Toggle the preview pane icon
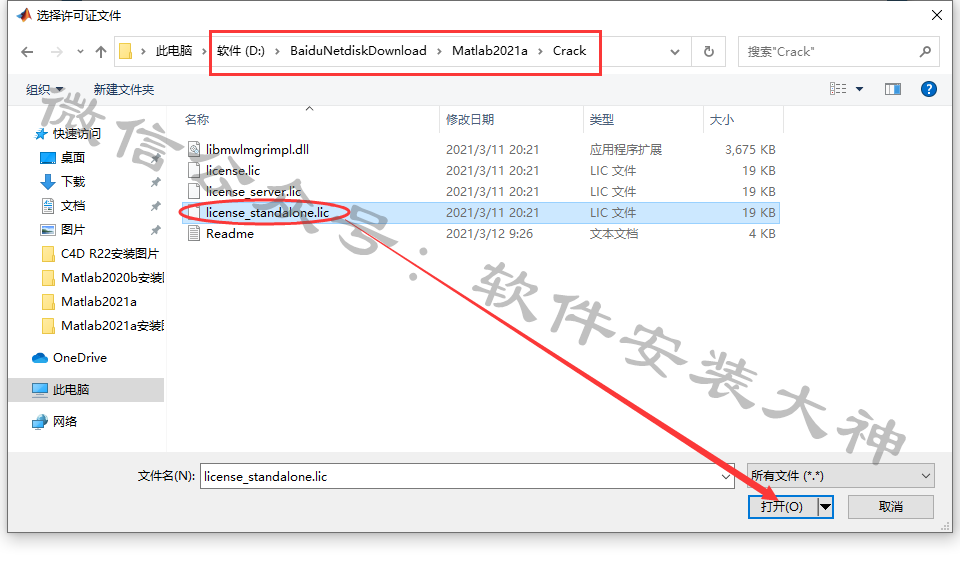Viewport: 960px width, 570px height. pyautogui.click(x=893, y=89)
